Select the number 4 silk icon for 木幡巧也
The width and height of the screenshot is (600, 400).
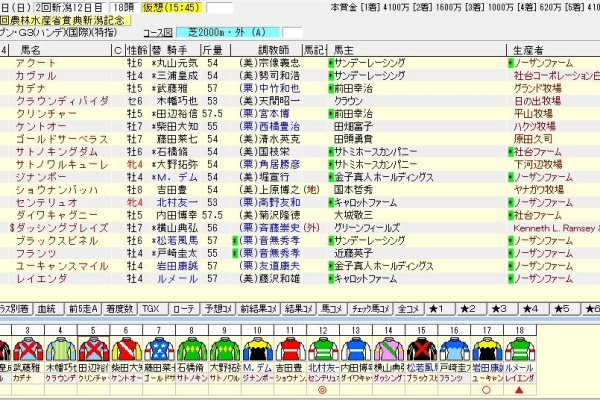pos(61,349)
